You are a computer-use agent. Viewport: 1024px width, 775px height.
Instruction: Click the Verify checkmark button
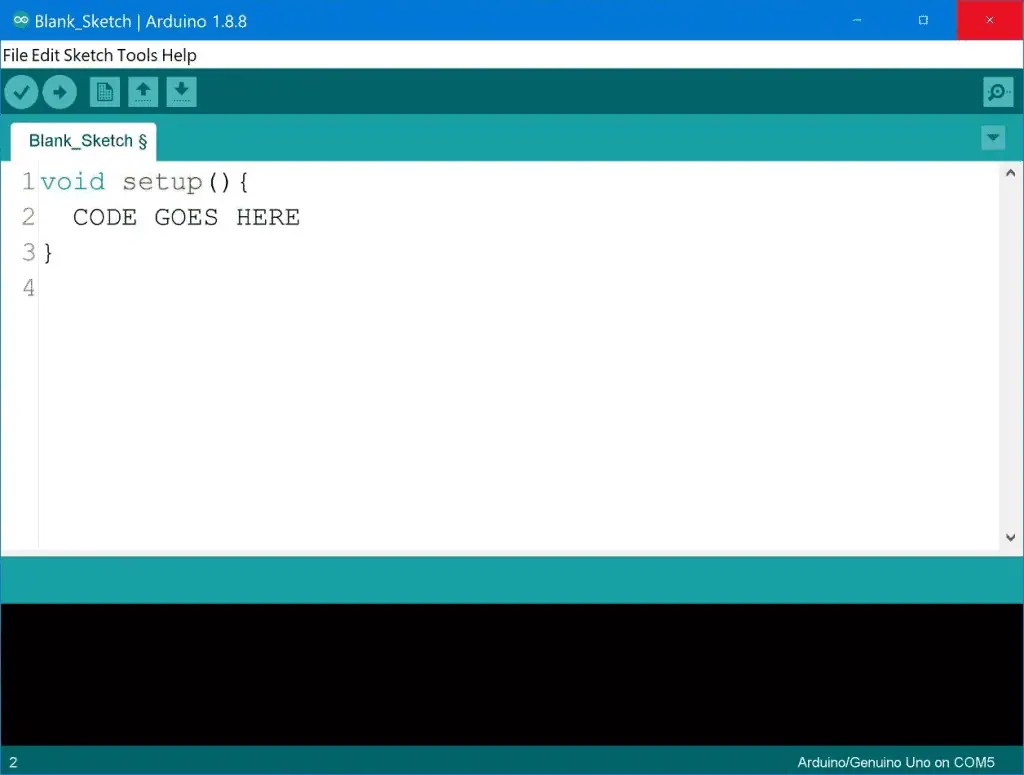[22, 92]
